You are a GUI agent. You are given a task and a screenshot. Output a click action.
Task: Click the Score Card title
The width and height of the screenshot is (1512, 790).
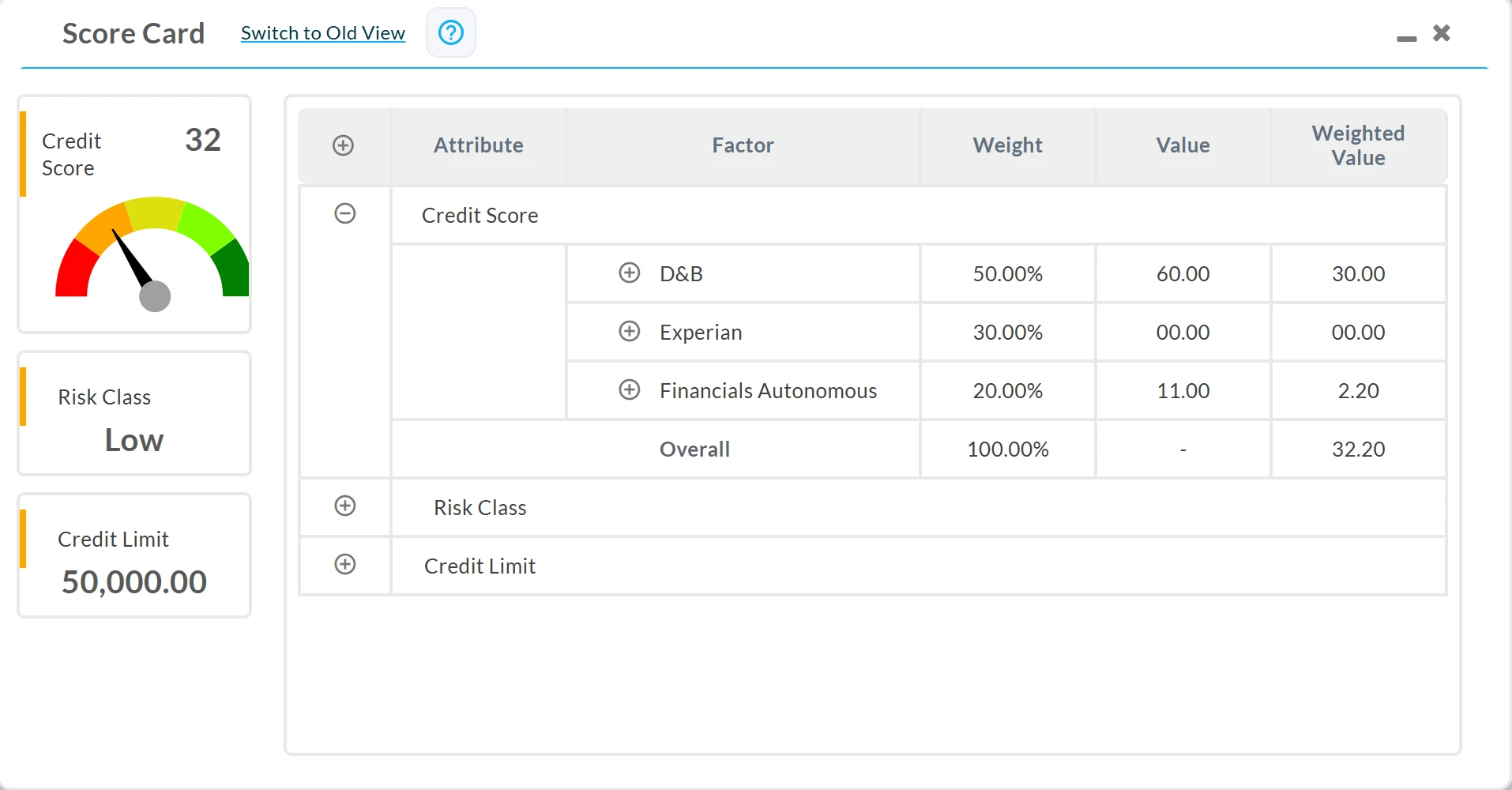click(134, 33)
